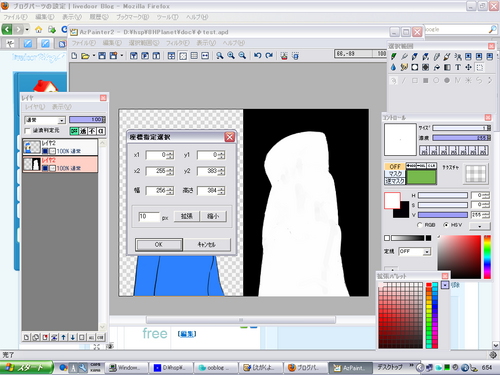Viewport: 500px width, 375px height.
Task: Click the checkerboard canvas display toolbar icon
Action: tap(183, 56)
